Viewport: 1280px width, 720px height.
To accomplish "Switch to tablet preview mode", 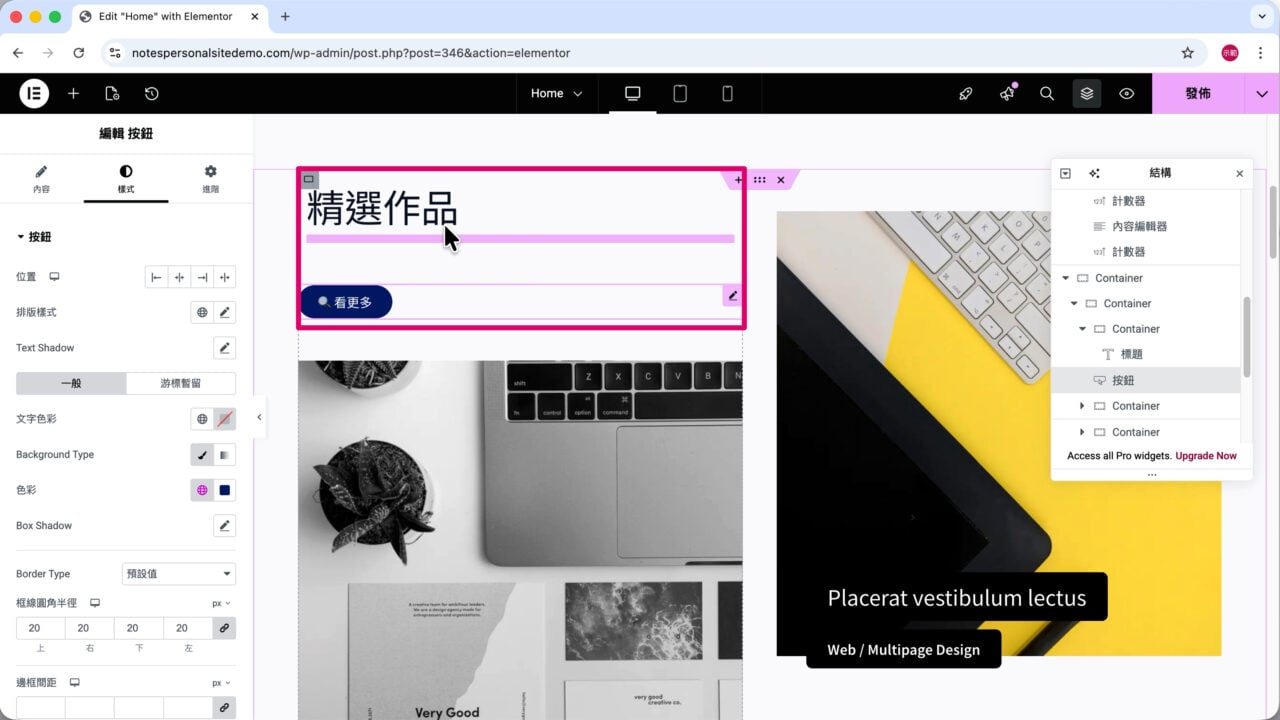I will pos(680,93).
